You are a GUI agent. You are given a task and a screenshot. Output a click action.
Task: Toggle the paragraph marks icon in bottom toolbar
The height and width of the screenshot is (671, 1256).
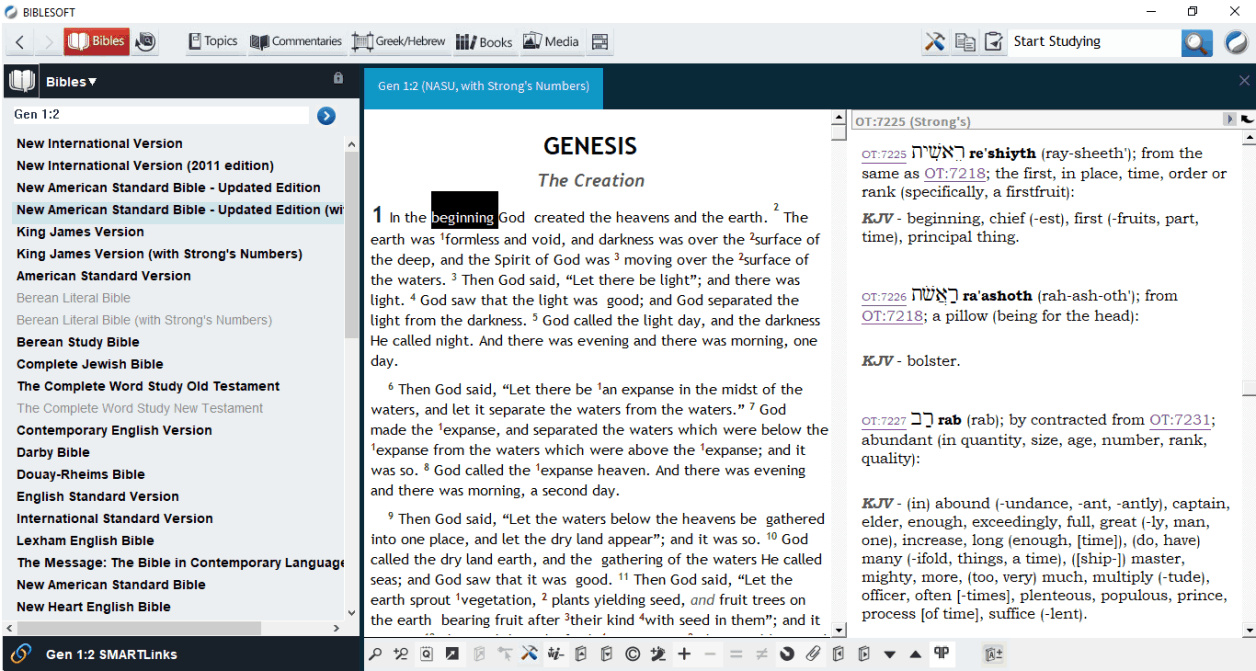point(941,653)
